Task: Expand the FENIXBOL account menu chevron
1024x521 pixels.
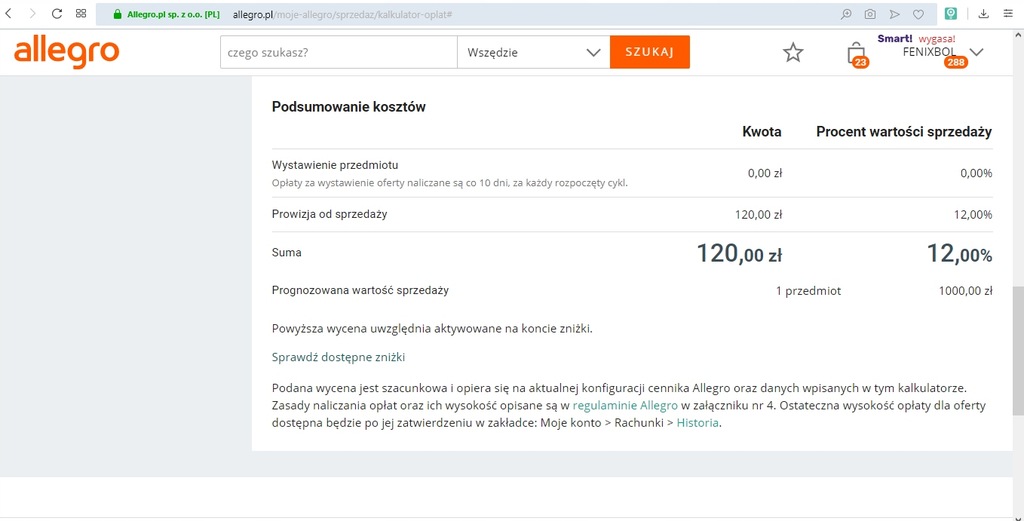Action: click(977, 52)
